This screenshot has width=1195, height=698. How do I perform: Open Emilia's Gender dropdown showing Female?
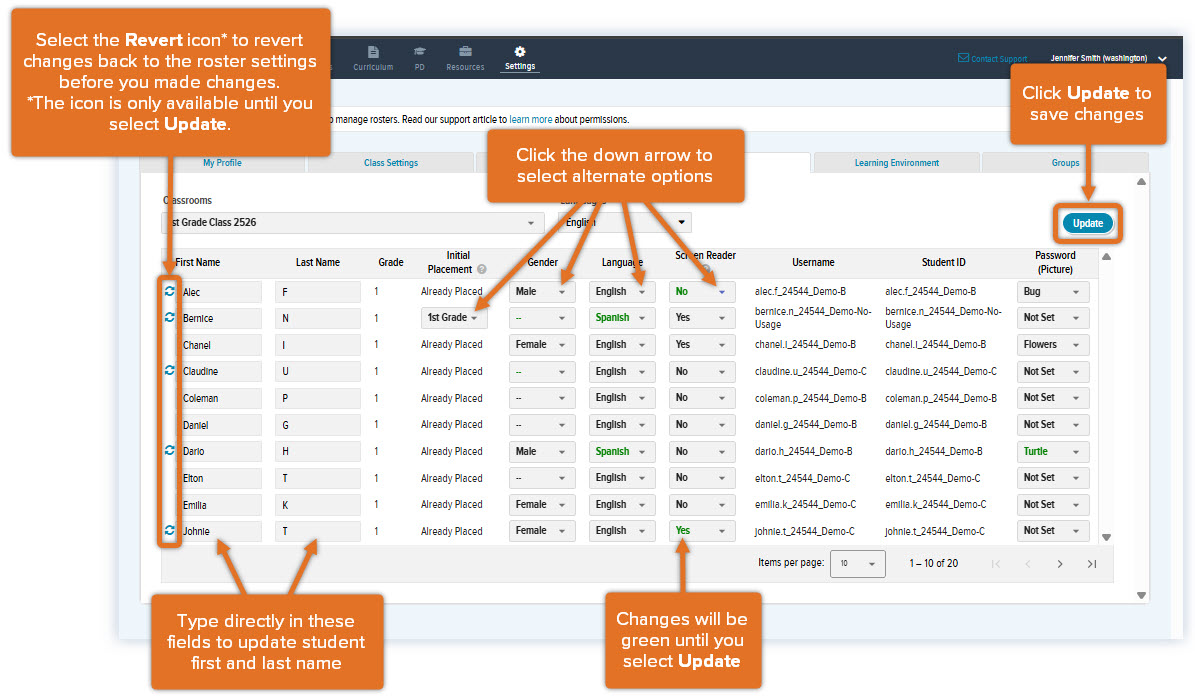tap(541, 504)
